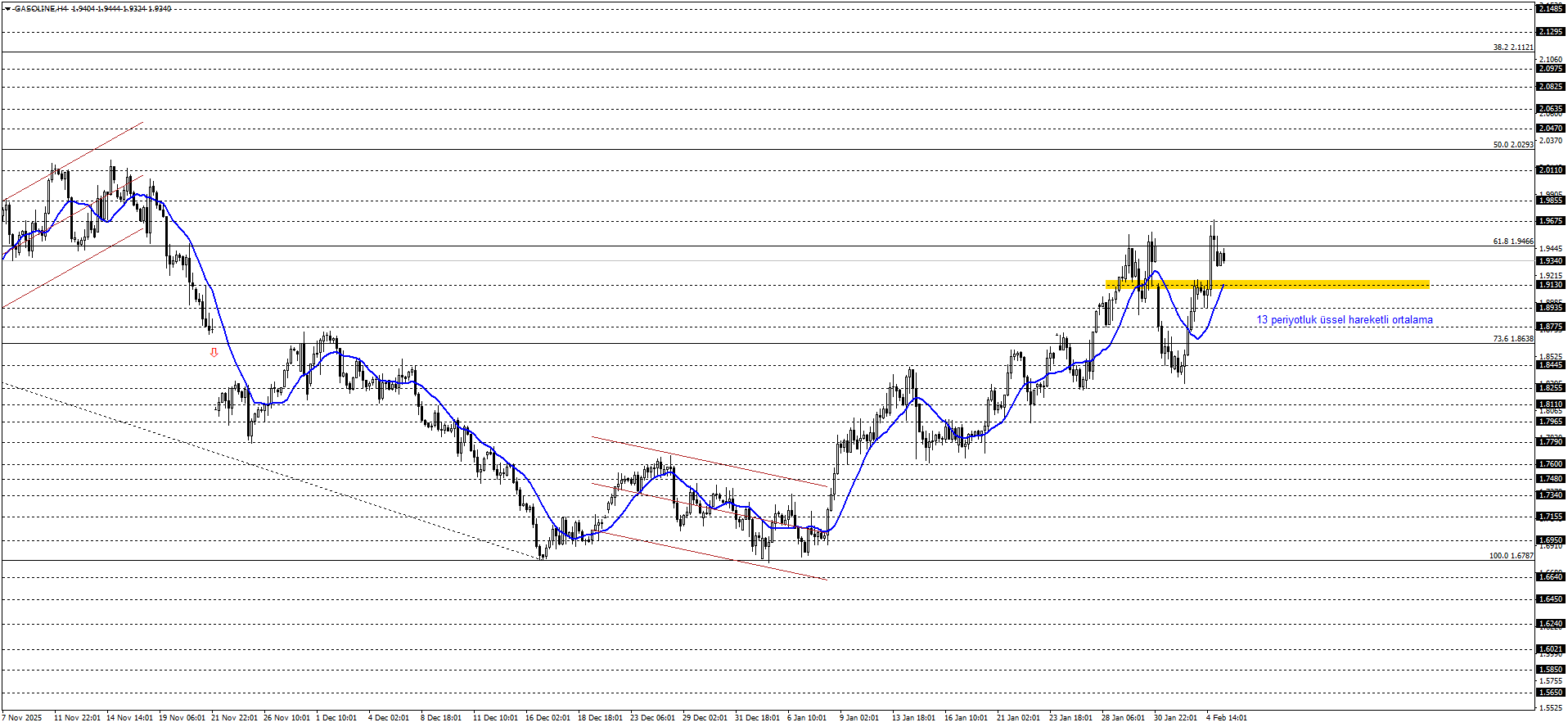The height and width of the screenshot is (727, 1568).
Task: Click the '13 periyotluk üssel hareketli ortalama' text label
Action: pyautogui.click(x=1344, y=320)
